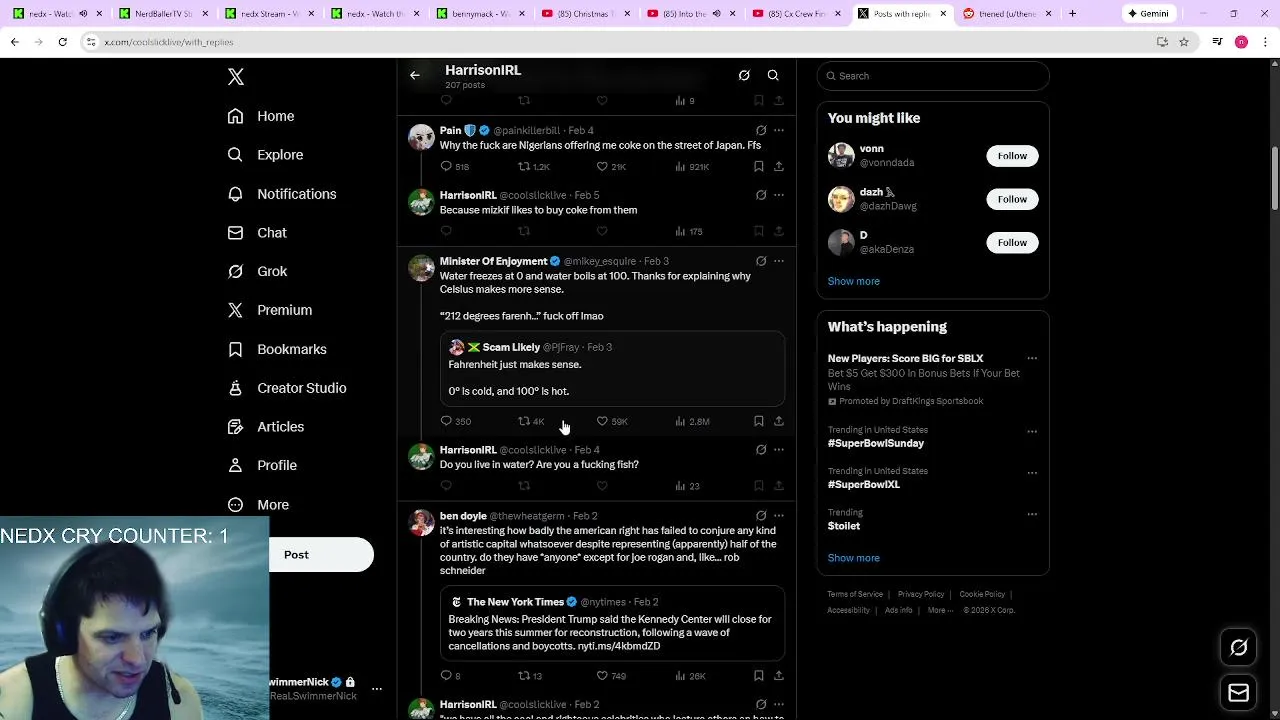Open quoted New York Times post
1280x720 pixels.
pyautogui.click(x=612, y=623)
